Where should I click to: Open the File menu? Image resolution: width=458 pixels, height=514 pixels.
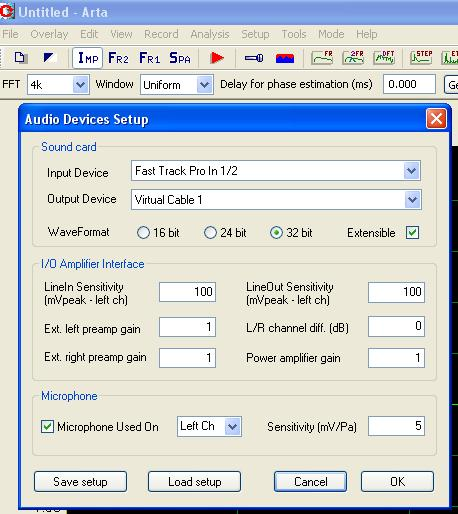point(10,34)
